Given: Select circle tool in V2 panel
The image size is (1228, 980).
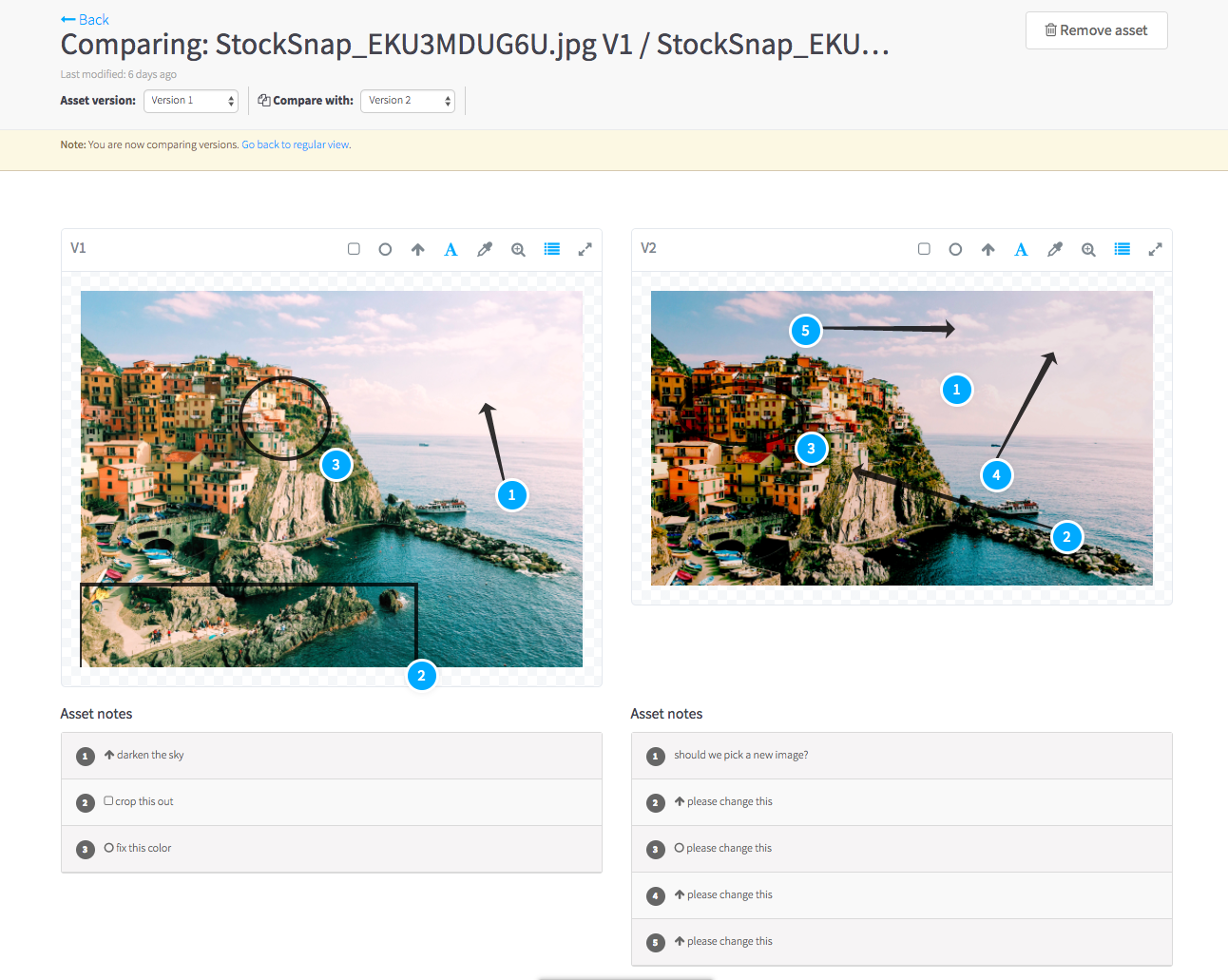Looking at the screenshot, I should (955, 249).
